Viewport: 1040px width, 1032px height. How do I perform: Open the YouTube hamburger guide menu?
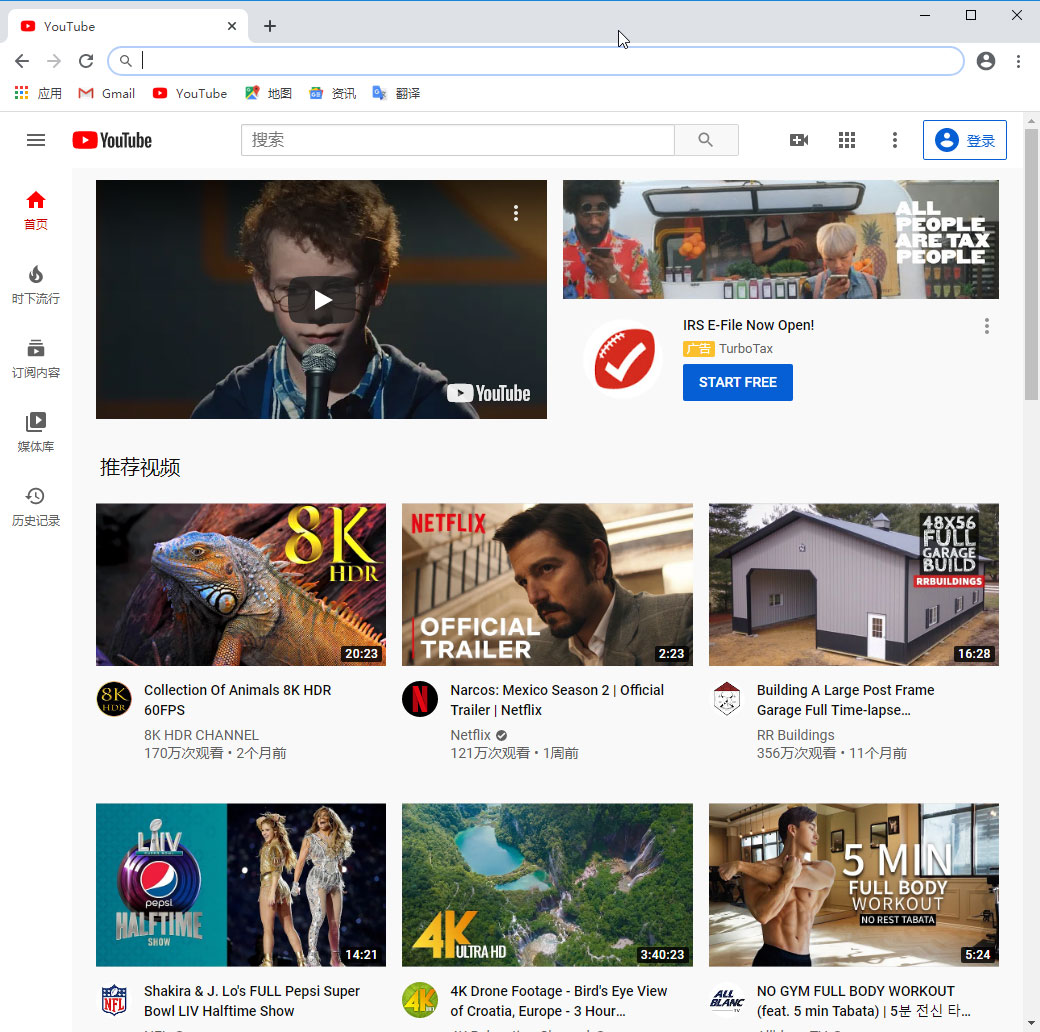click(x=36, y=140)
